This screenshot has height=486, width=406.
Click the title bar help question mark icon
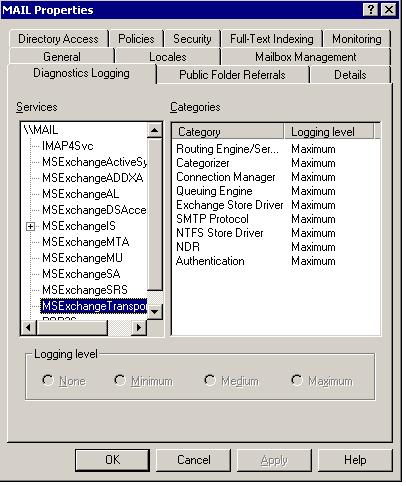pyautogui.click(x=371, y=10)
